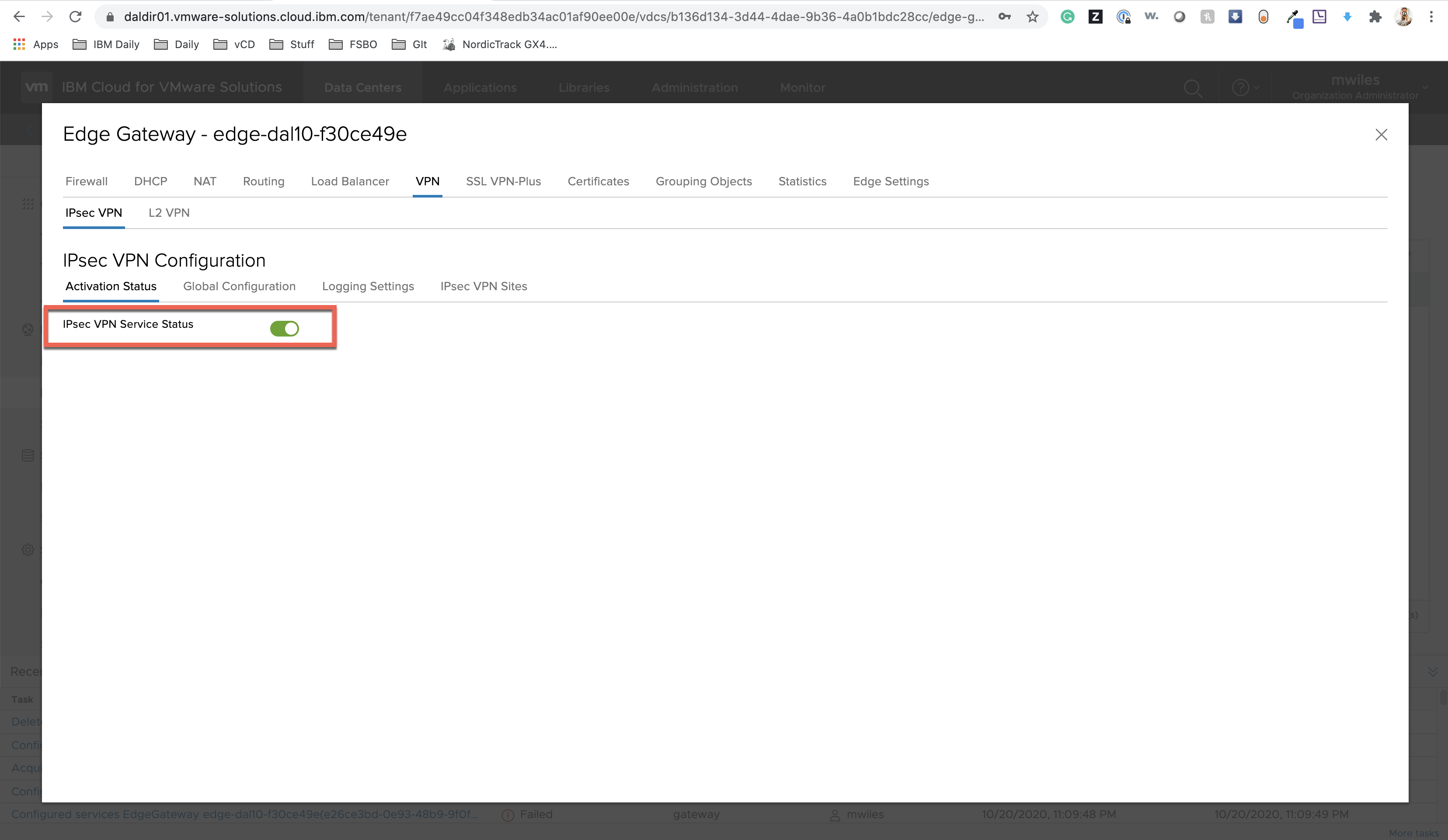This screenshot has height=840, width=1448.
Task: Open the FSBO bookmarks folder
Action: pyautogui.click(x=353, y=44)
